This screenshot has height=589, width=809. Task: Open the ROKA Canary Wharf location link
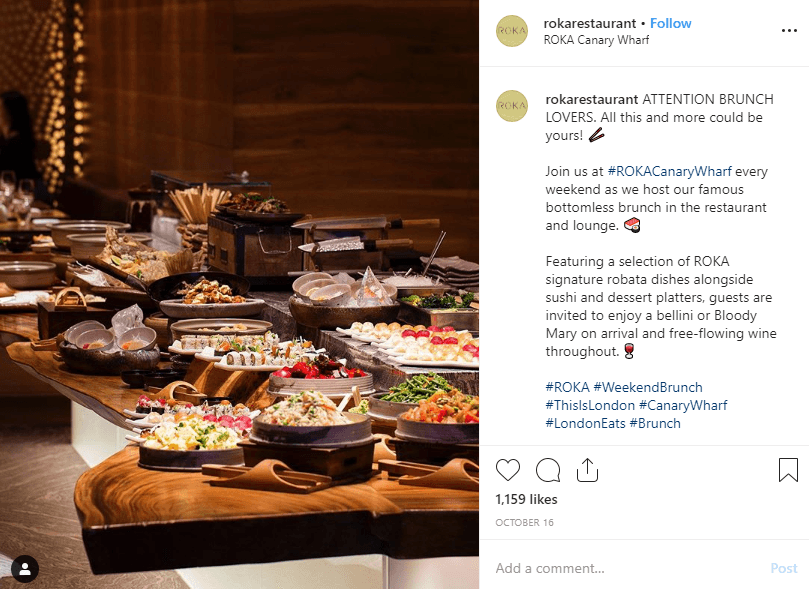[596, 40]
